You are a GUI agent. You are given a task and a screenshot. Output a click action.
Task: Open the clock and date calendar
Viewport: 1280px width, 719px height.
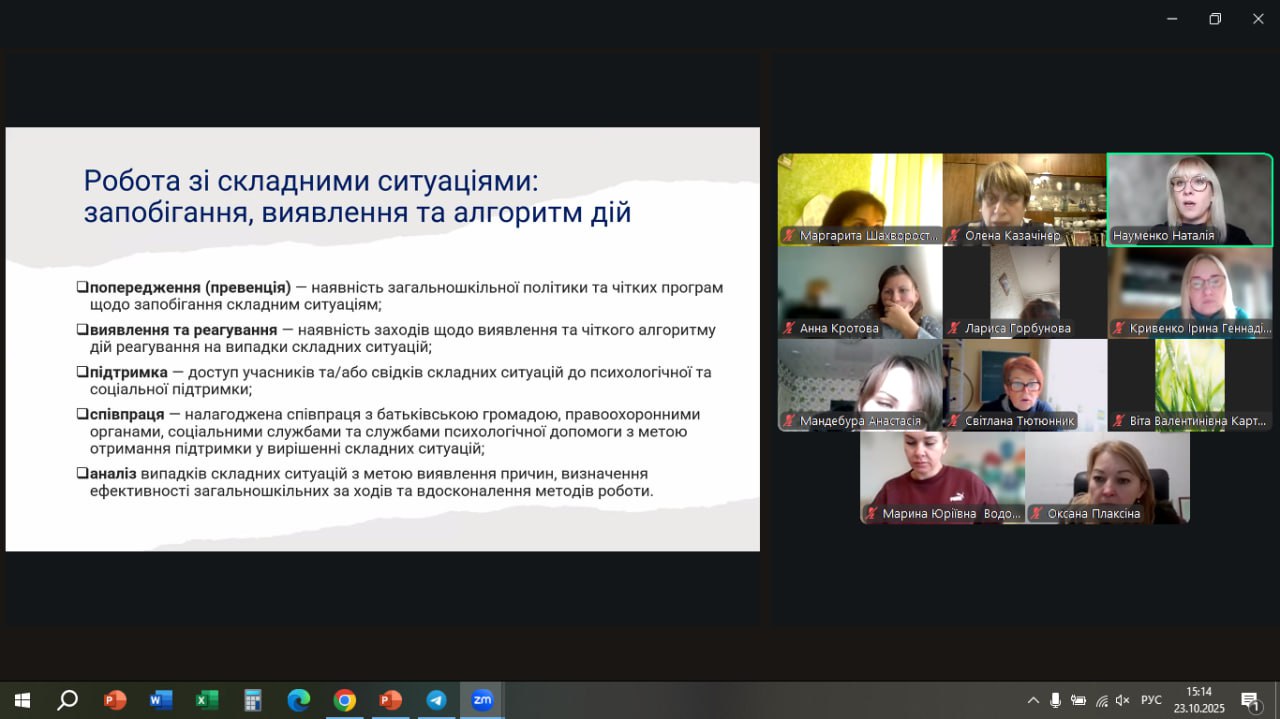(x=1198, y=700)
